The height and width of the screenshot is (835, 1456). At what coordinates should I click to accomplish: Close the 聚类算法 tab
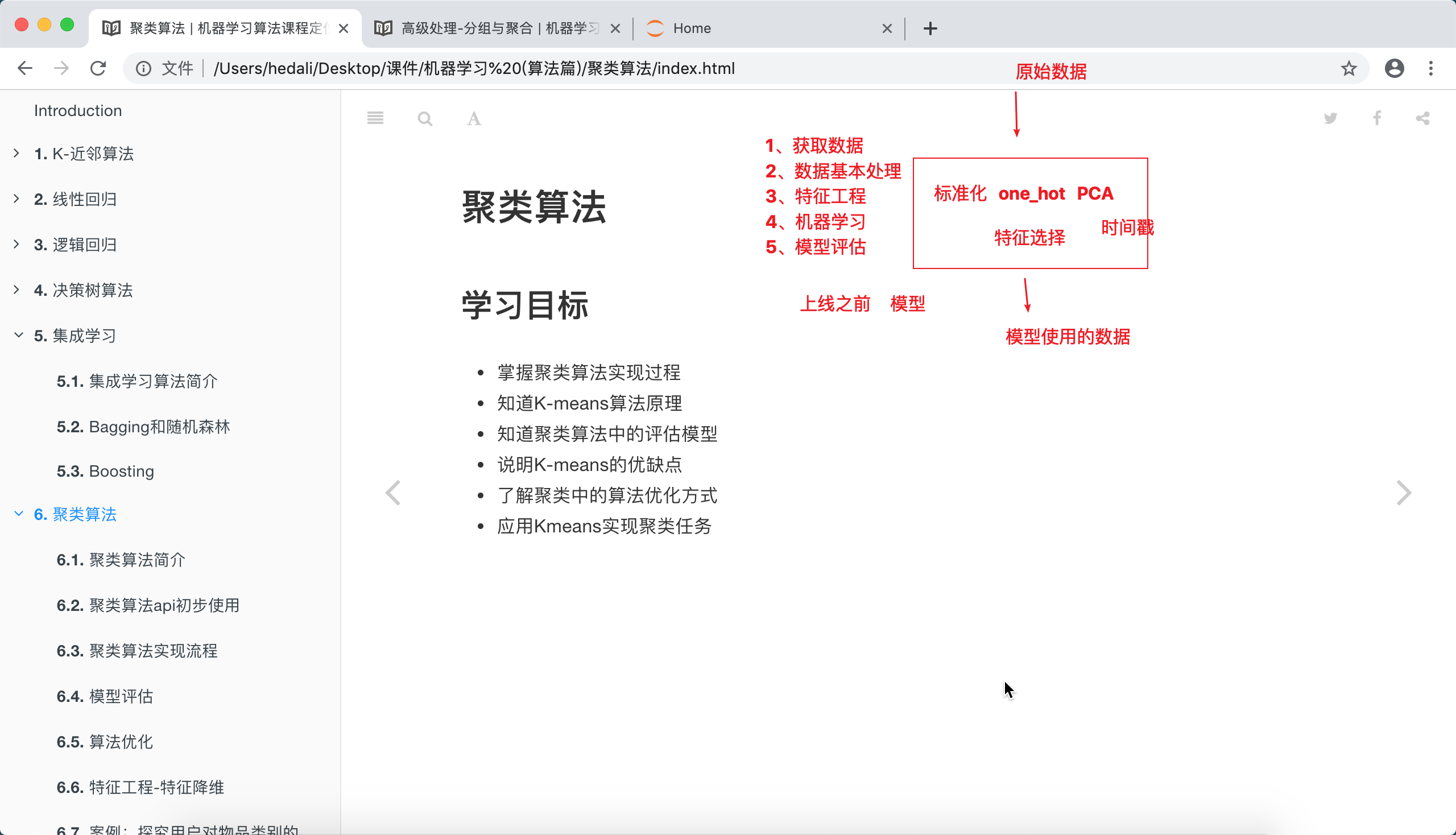pos(344,28)
